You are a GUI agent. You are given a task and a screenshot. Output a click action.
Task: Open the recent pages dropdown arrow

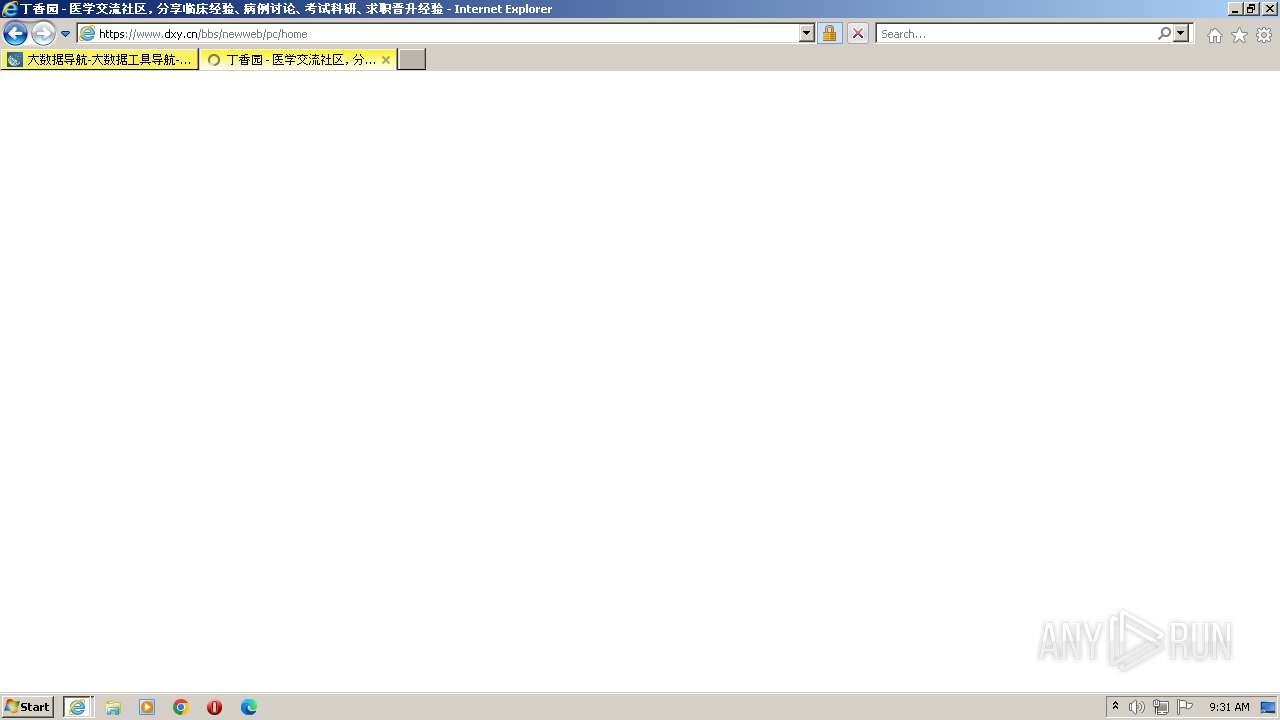click(x=66, y=34)
